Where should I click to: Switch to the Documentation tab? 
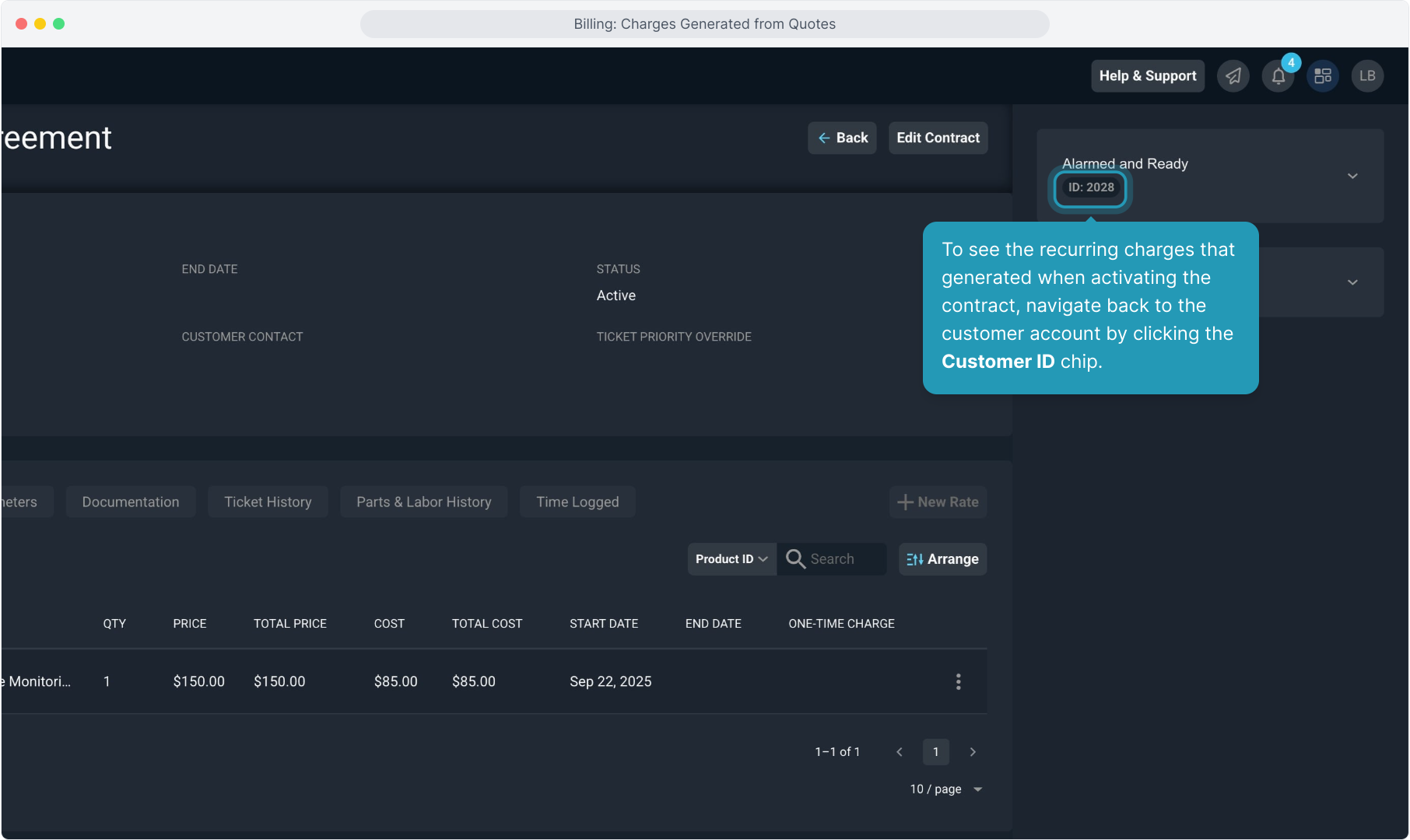131,502
